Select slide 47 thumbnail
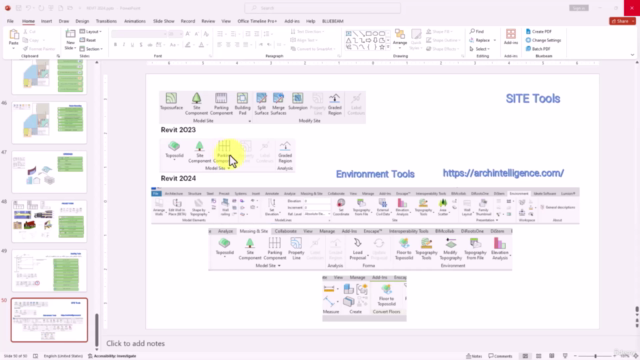The image size is (640, 360). pyautogui.click(x=49, y=171)
